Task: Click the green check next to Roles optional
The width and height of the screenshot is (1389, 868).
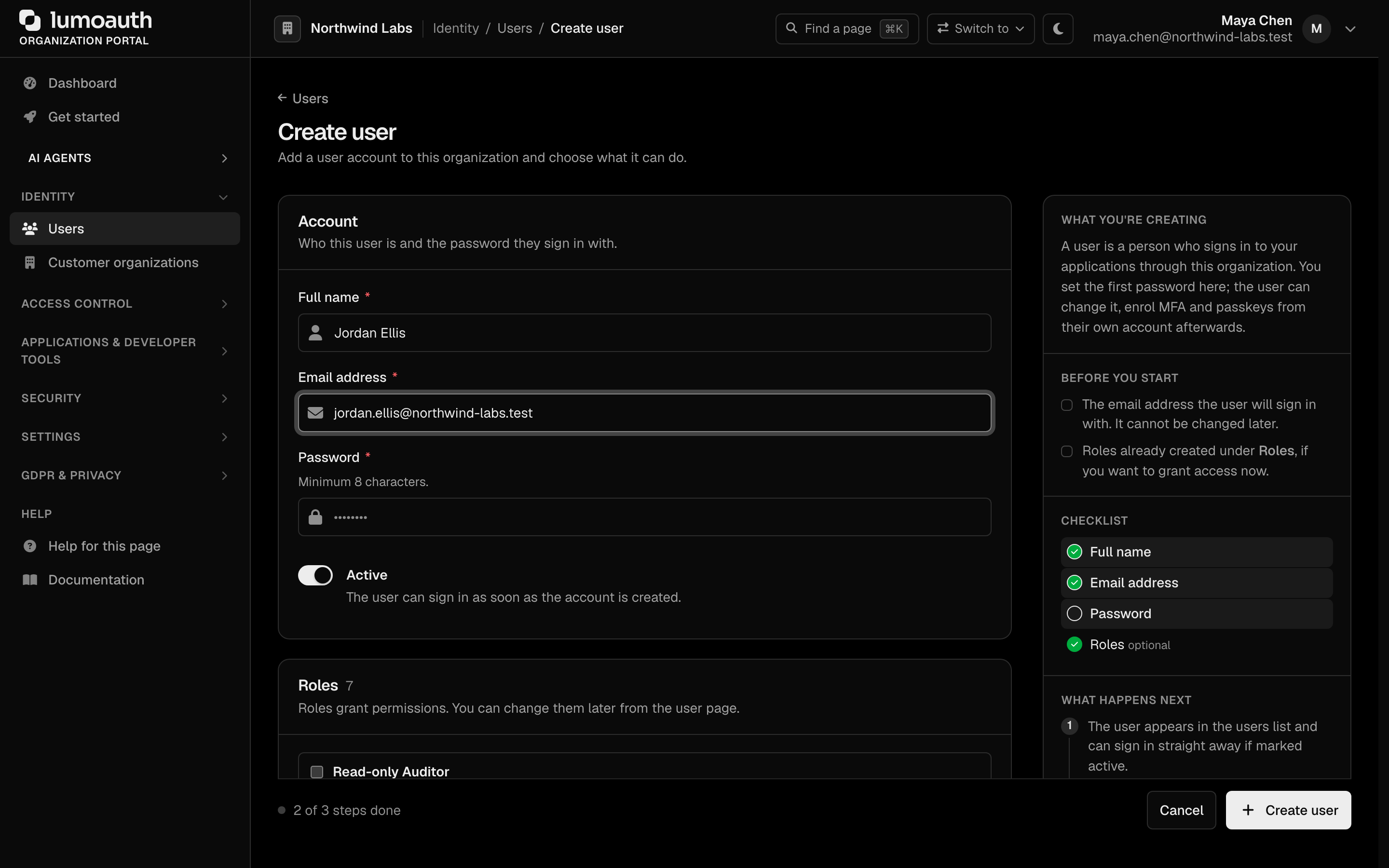Action: click(1074, 645)
